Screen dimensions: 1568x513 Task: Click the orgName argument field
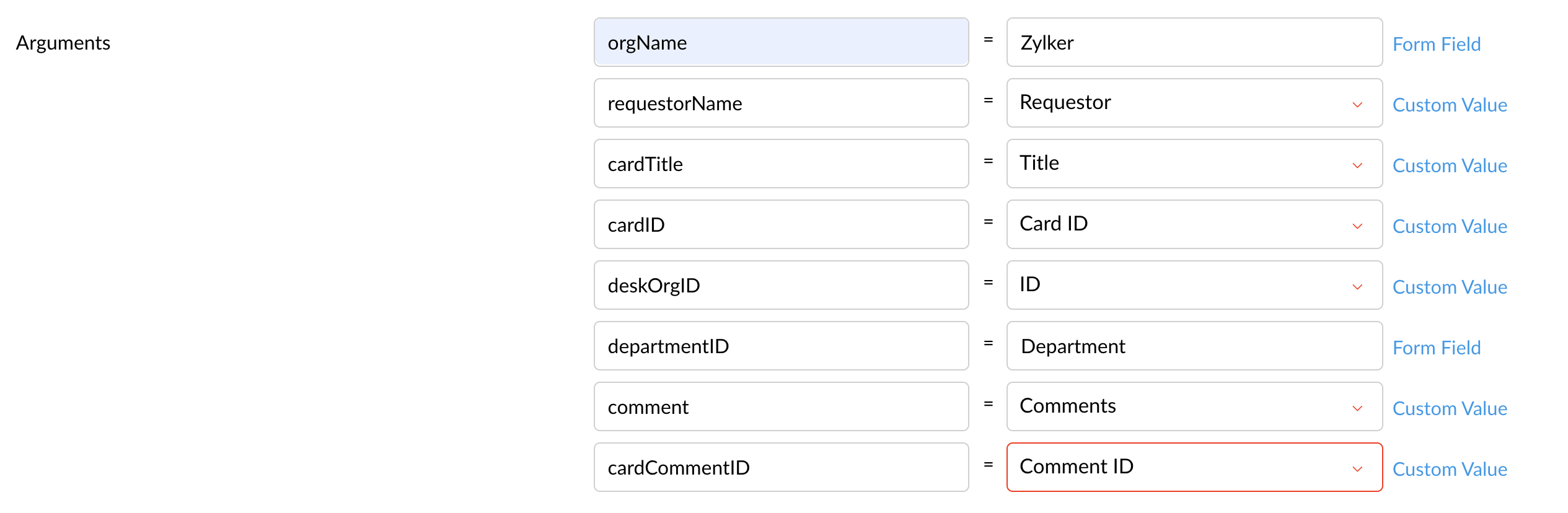point(781,43)
